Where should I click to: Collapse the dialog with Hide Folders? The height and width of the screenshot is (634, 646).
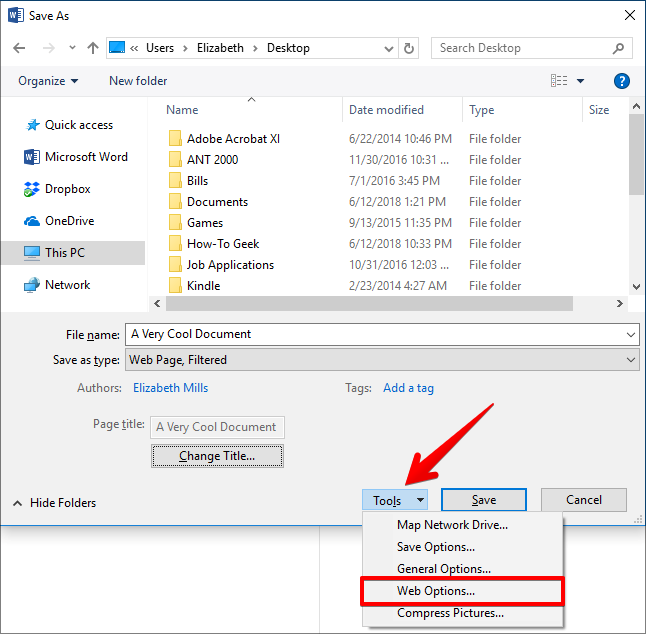tap(54, 503)
